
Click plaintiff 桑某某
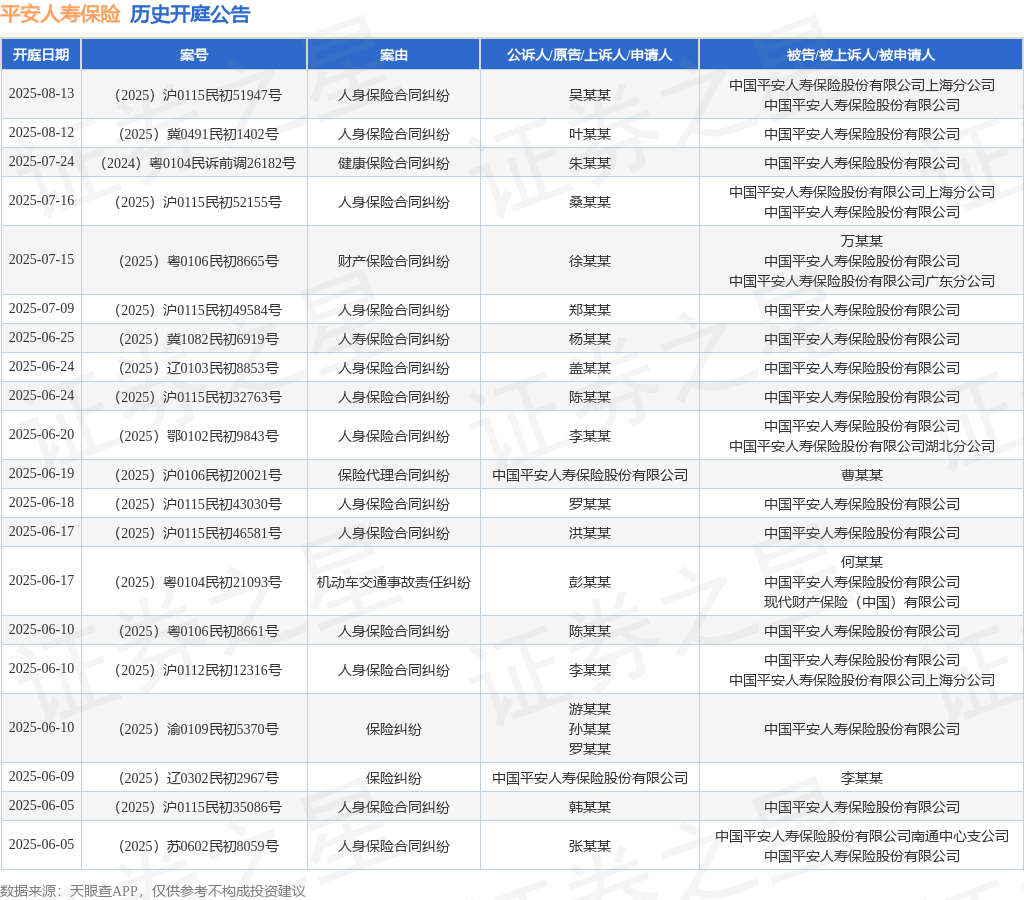(x=590, y=202)
